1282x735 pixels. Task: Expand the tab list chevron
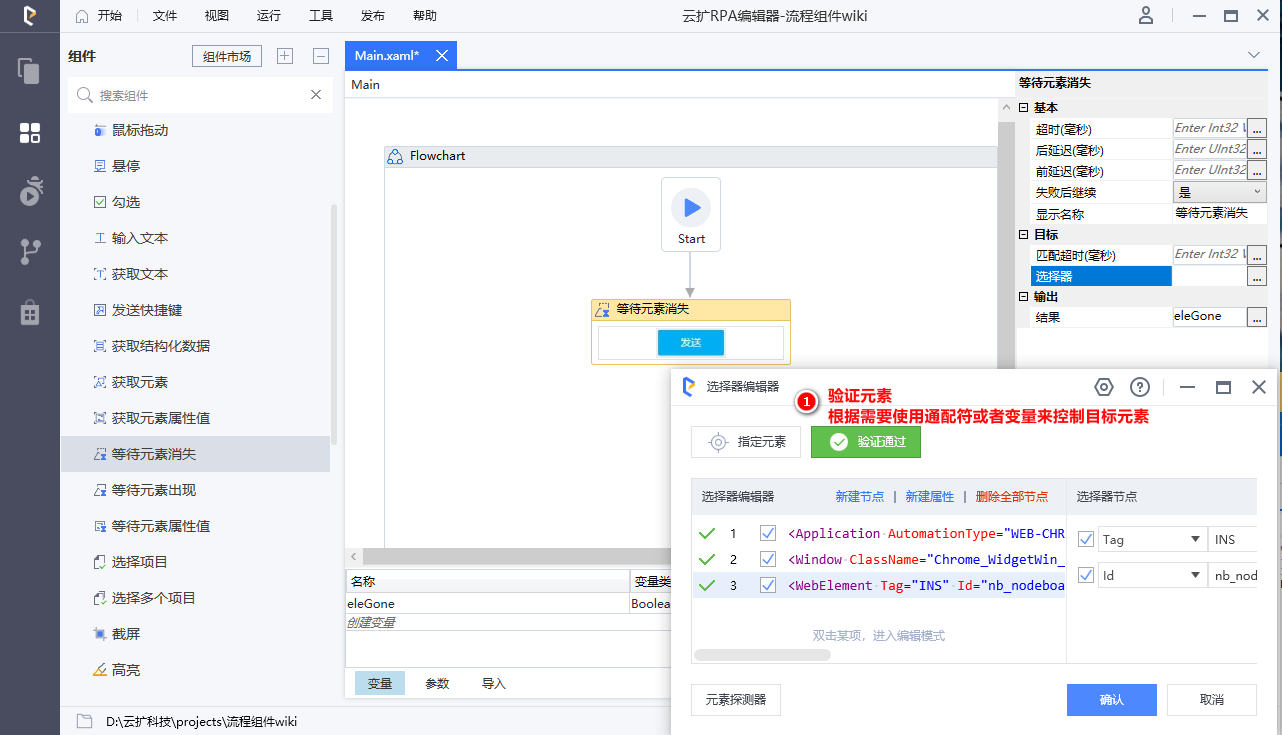(x=1254, y=55)
